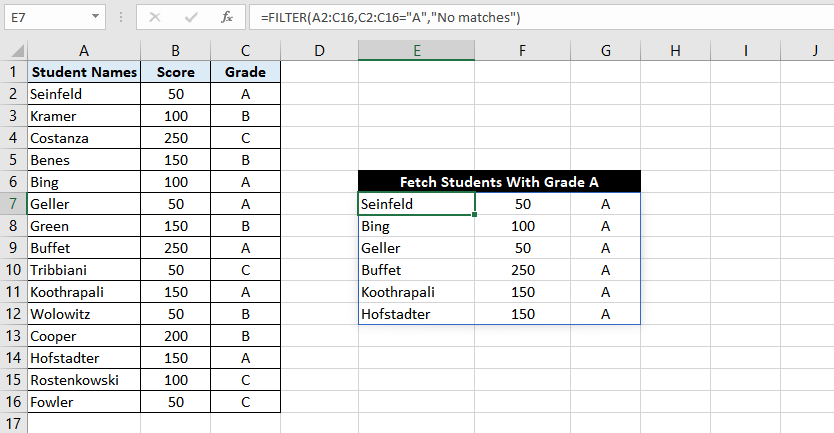Select row 16 header
The image size is (834, 433).
coord(13,402)
